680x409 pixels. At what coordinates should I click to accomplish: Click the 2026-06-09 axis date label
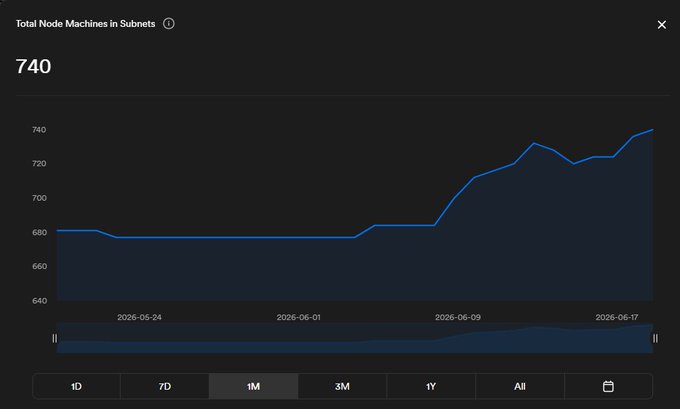point(458,317)
